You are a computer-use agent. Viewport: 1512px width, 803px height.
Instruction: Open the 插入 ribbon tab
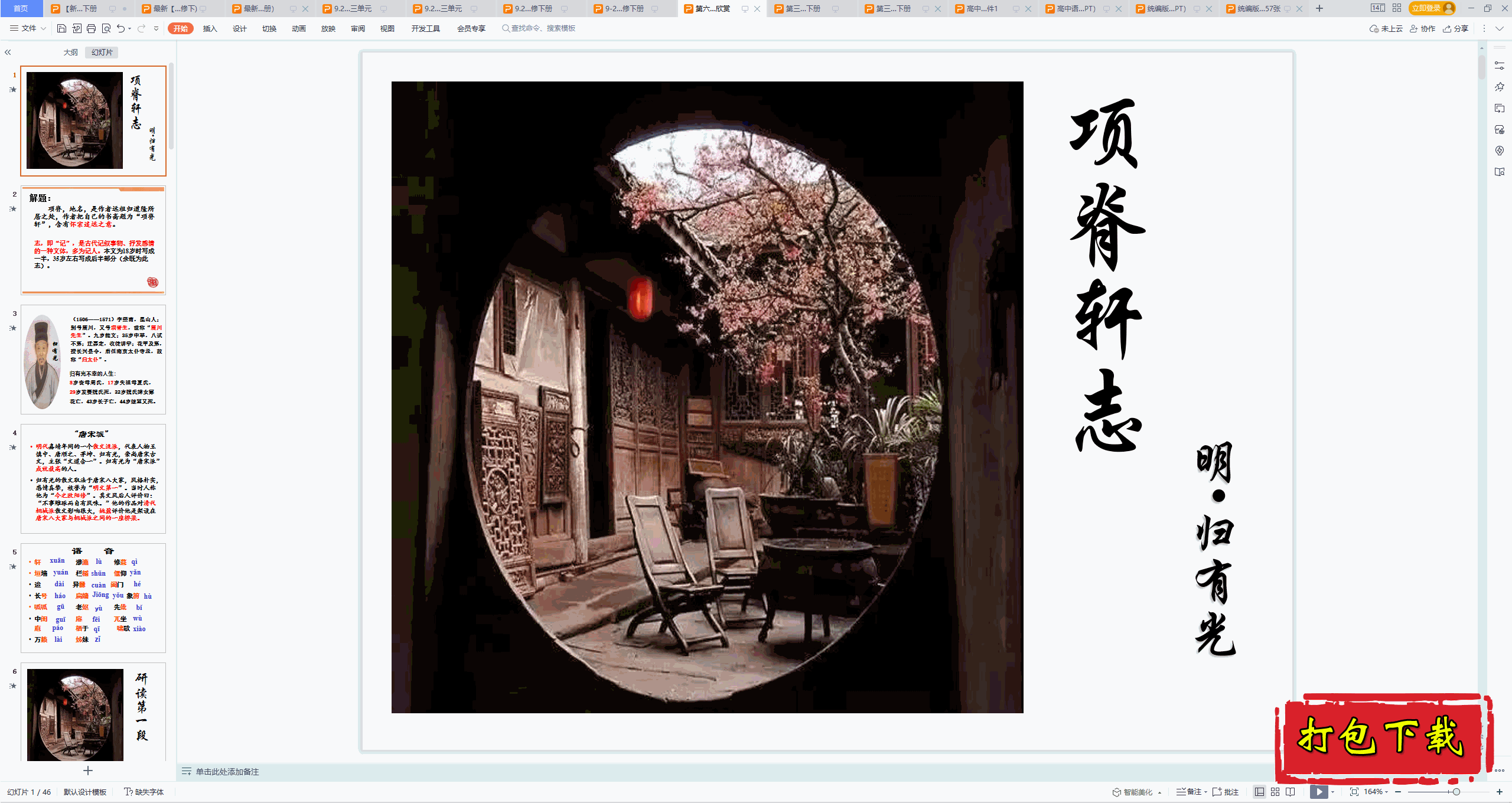click(210, 28)
